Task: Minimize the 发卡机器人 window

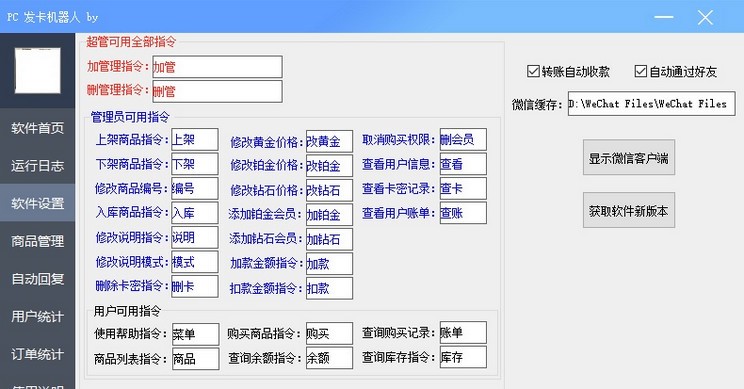Action: 664,17
